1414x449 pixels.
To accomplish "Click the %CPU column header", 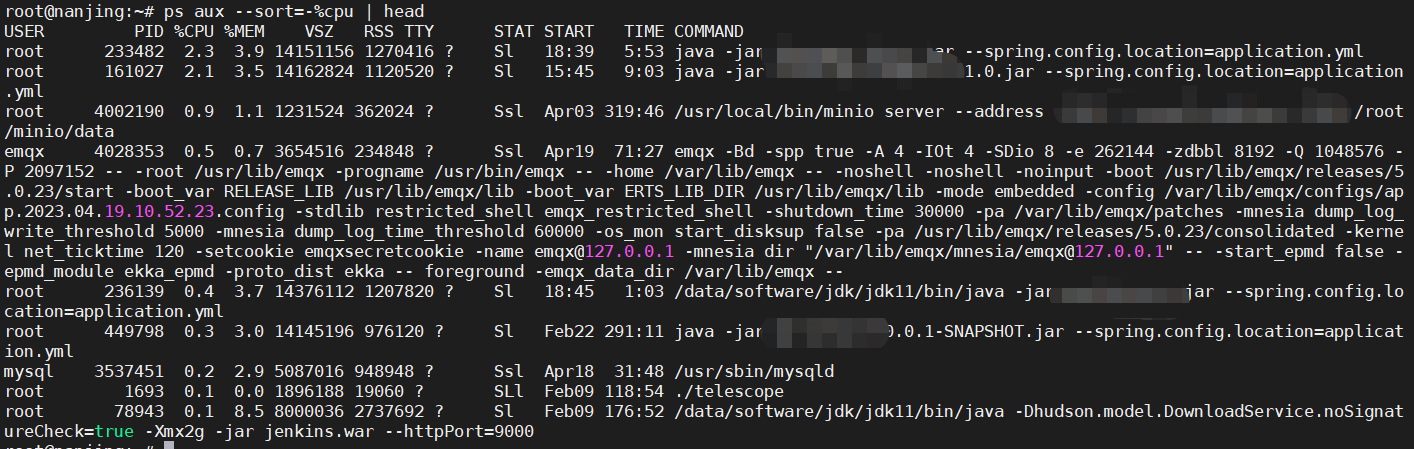I will coord(194,31).
